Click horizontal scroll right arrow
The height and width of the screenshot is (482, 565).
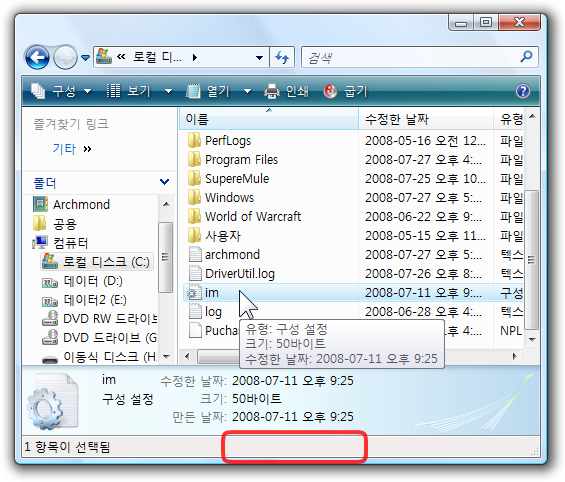point(515,357)
